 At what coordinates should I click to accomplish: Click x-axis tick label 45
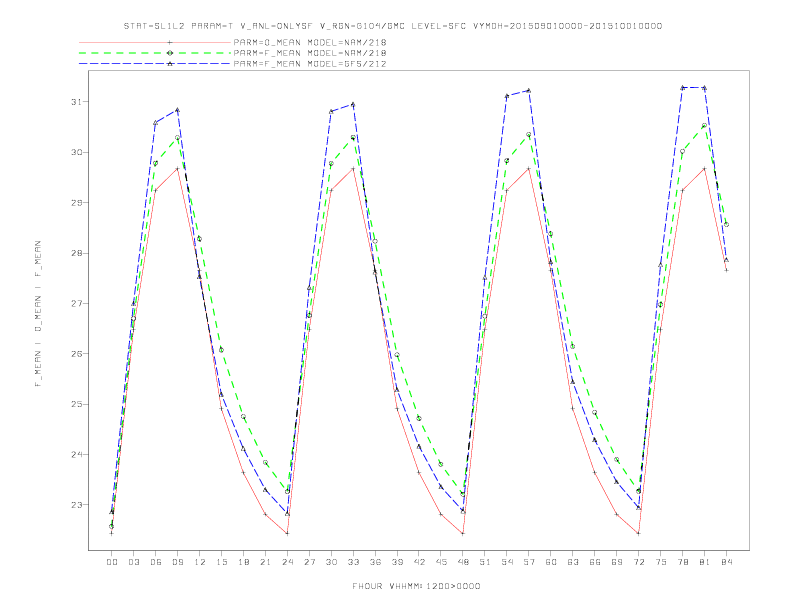(x=441, y=562)
